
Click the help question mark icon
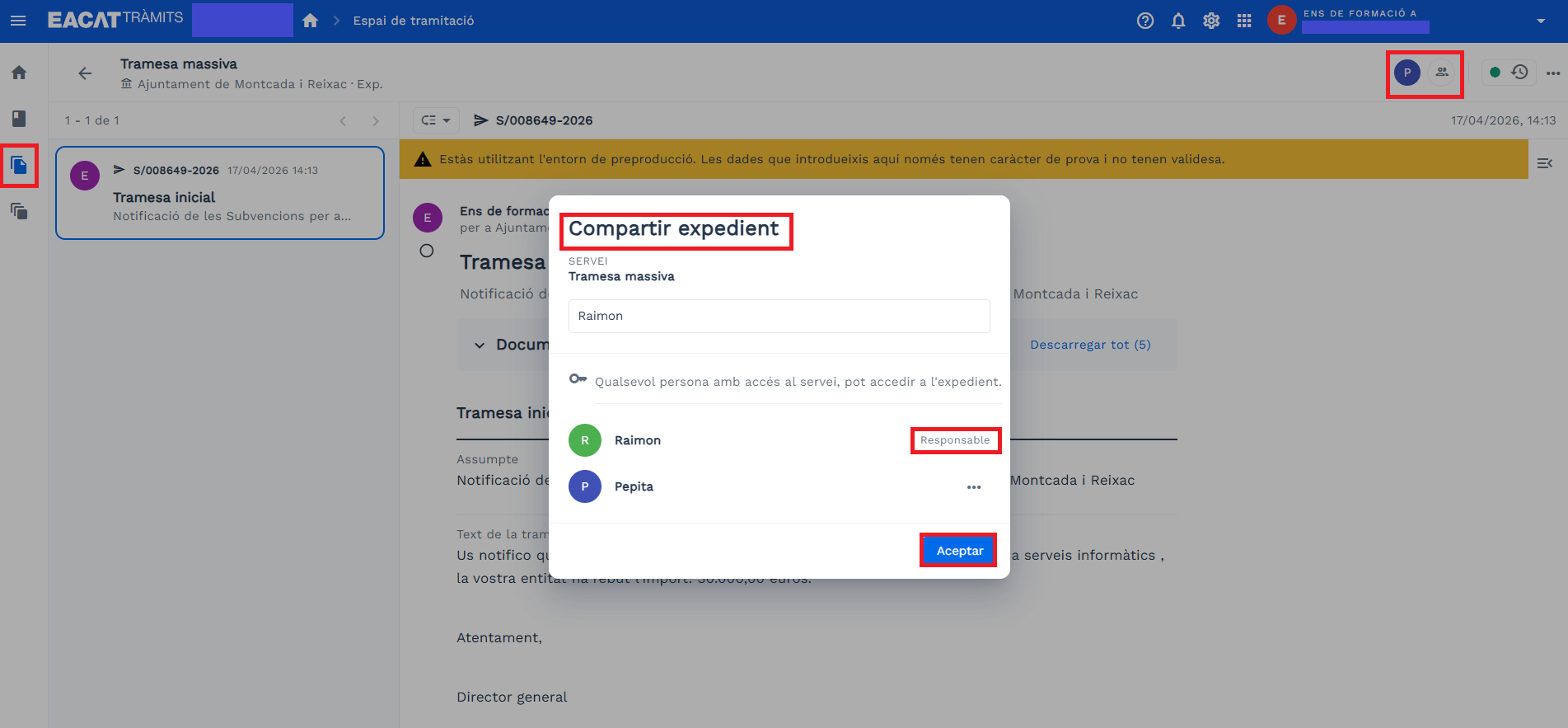pos(1145,21)
